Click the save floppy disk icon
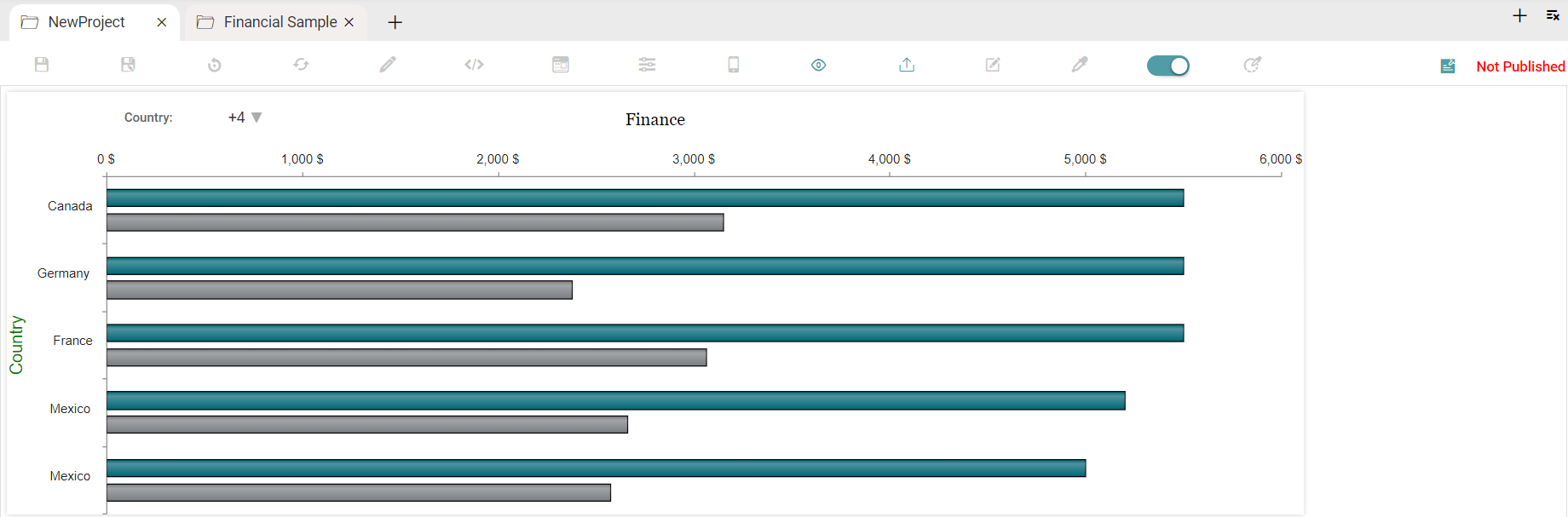Screen dimensions: 1568x517 (x=42, y=65)
